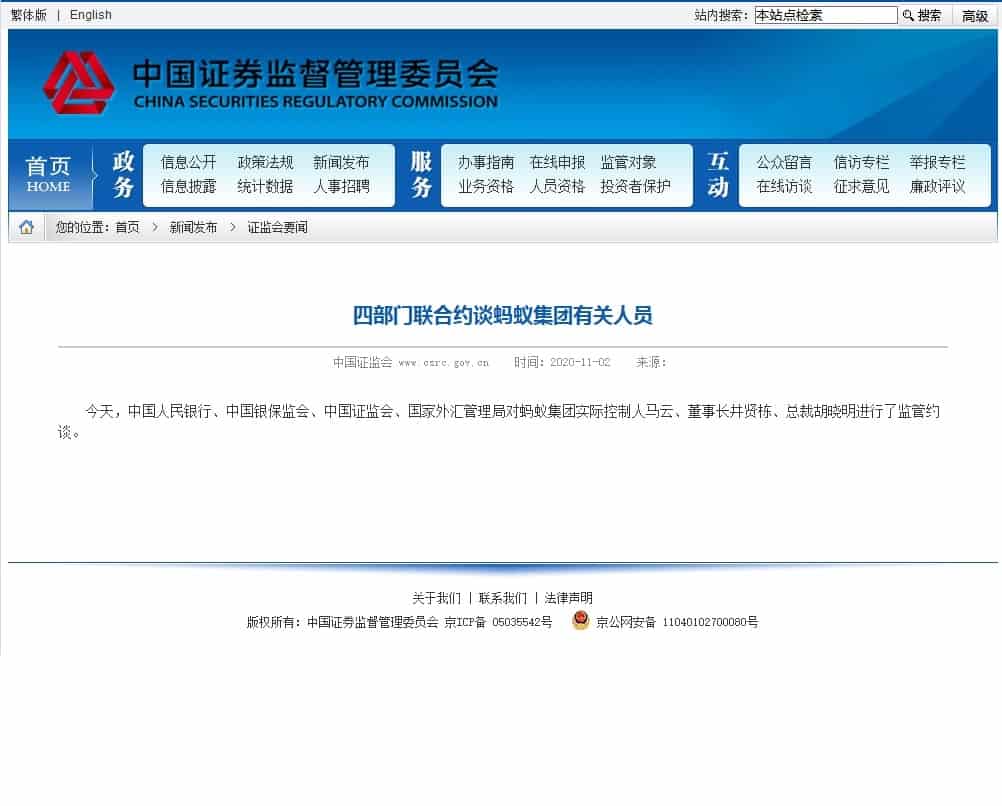The height and width of the screenshot is (806, 1002).
Task: Open 投资者保护 service link
Action: [635, 187]
